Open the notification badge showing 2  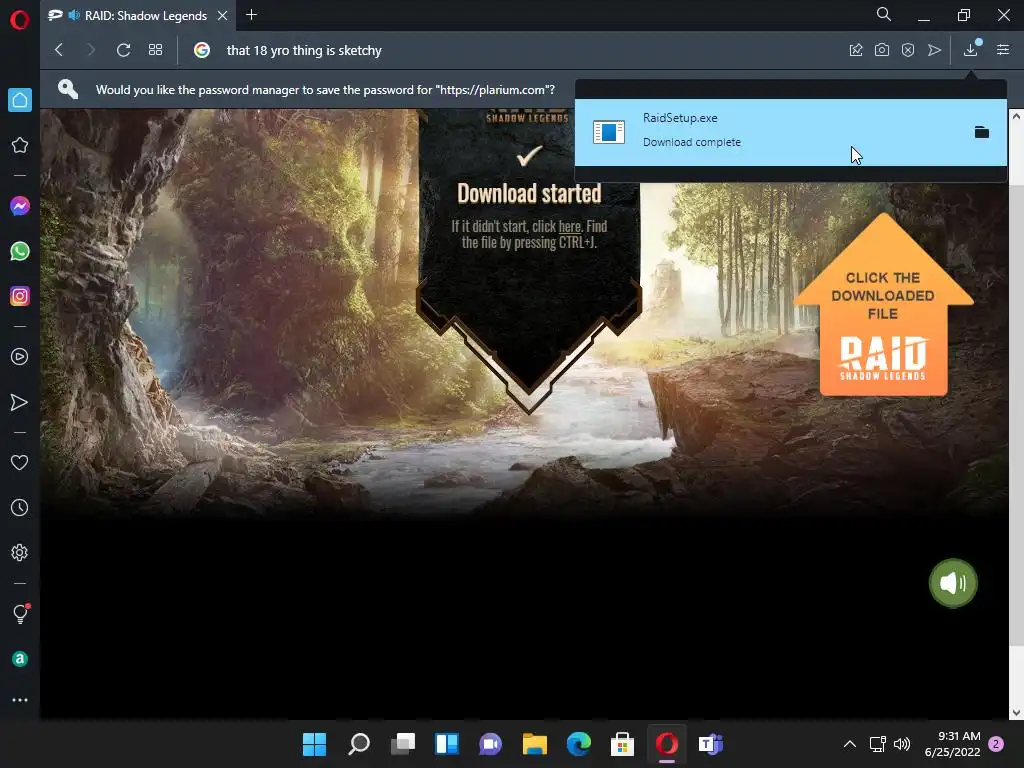[996, 744]
